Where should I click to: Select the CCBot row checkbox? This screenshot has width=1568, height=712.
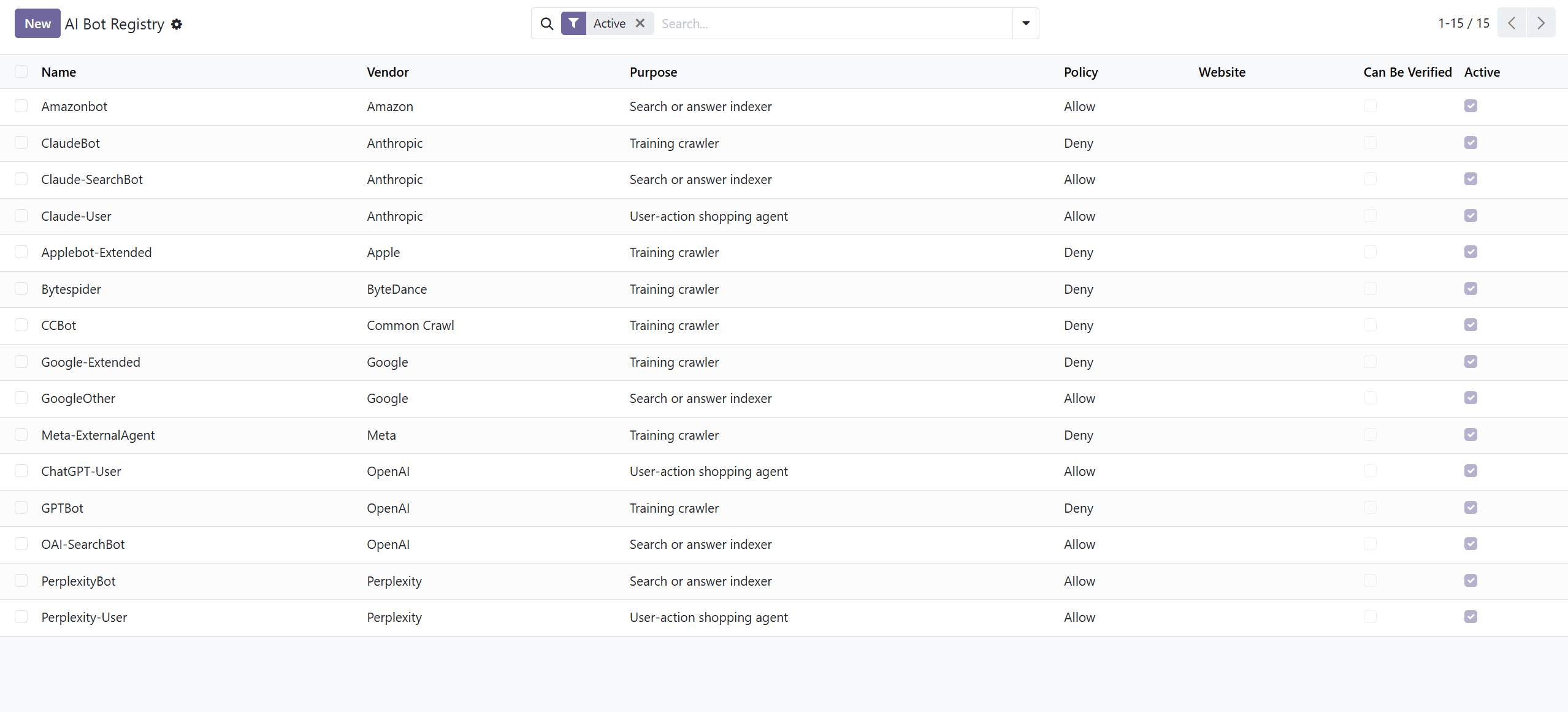coord(21,325)
